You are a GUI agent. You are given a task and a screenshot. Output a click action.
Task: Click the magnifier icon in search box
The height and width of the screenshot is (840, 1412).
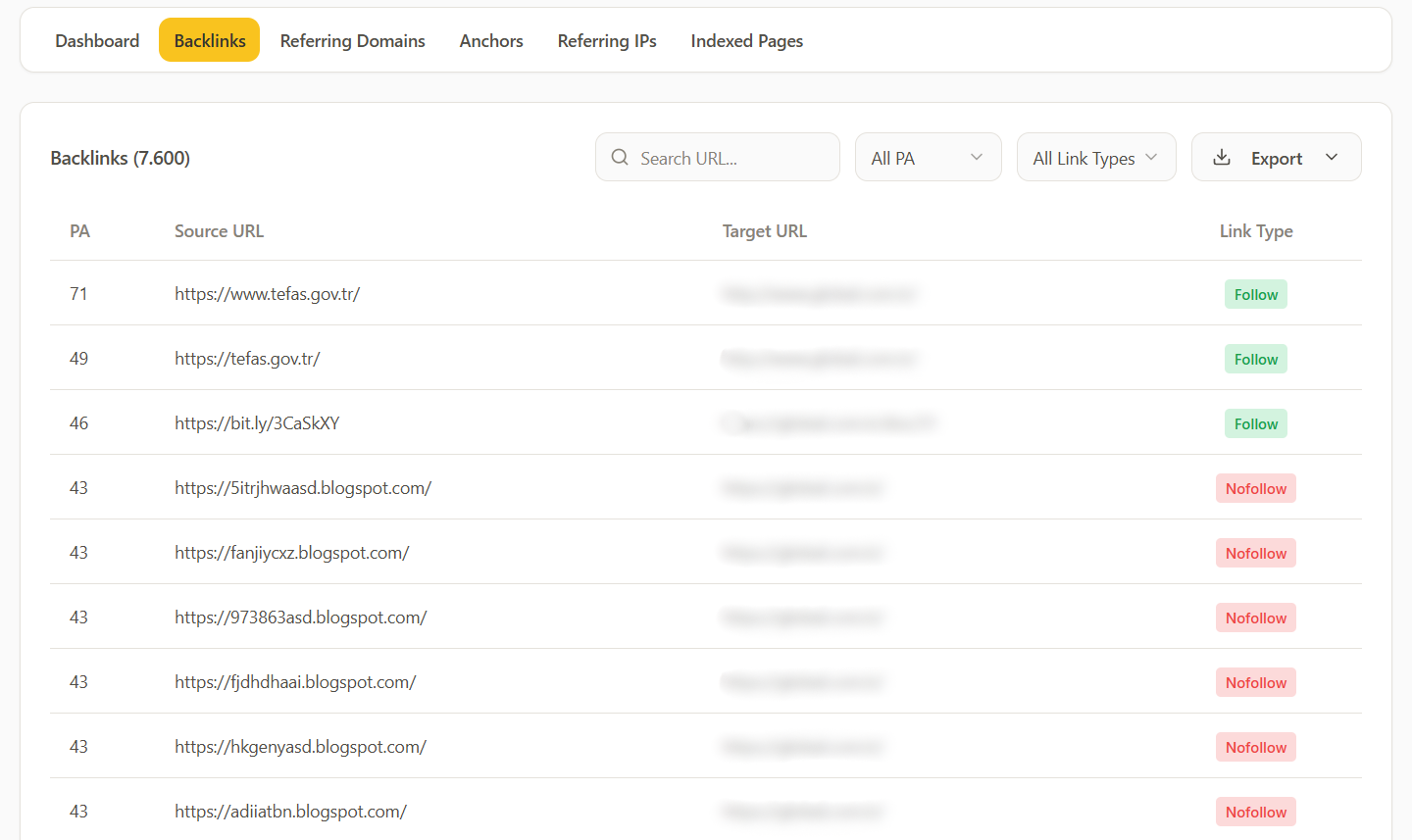pyautogui.click(x=620, y=158)
